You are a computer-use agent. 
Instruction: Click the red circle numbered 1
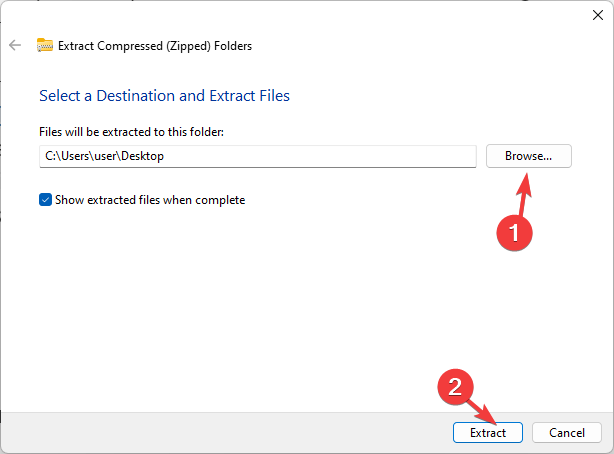pyautogui.click(x=514, y=231)
